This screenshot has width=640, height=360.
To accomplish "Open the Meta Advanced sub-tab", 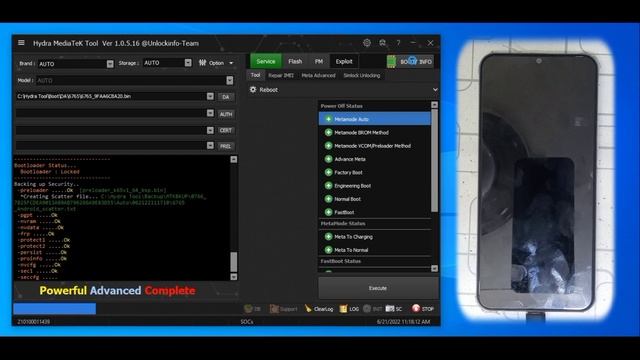I will [318, 76].
